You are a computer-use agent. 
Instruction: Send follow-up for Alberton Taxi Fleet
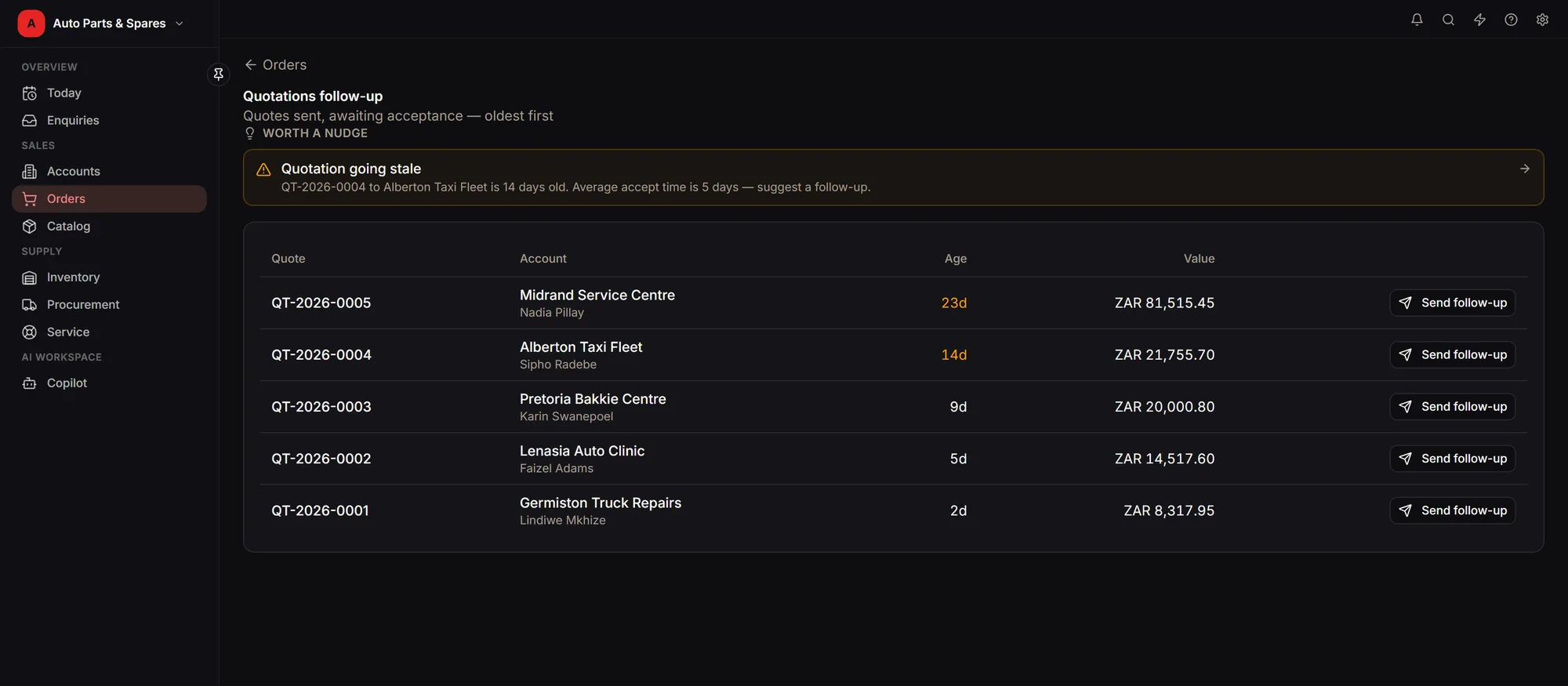coord(1452,354)
